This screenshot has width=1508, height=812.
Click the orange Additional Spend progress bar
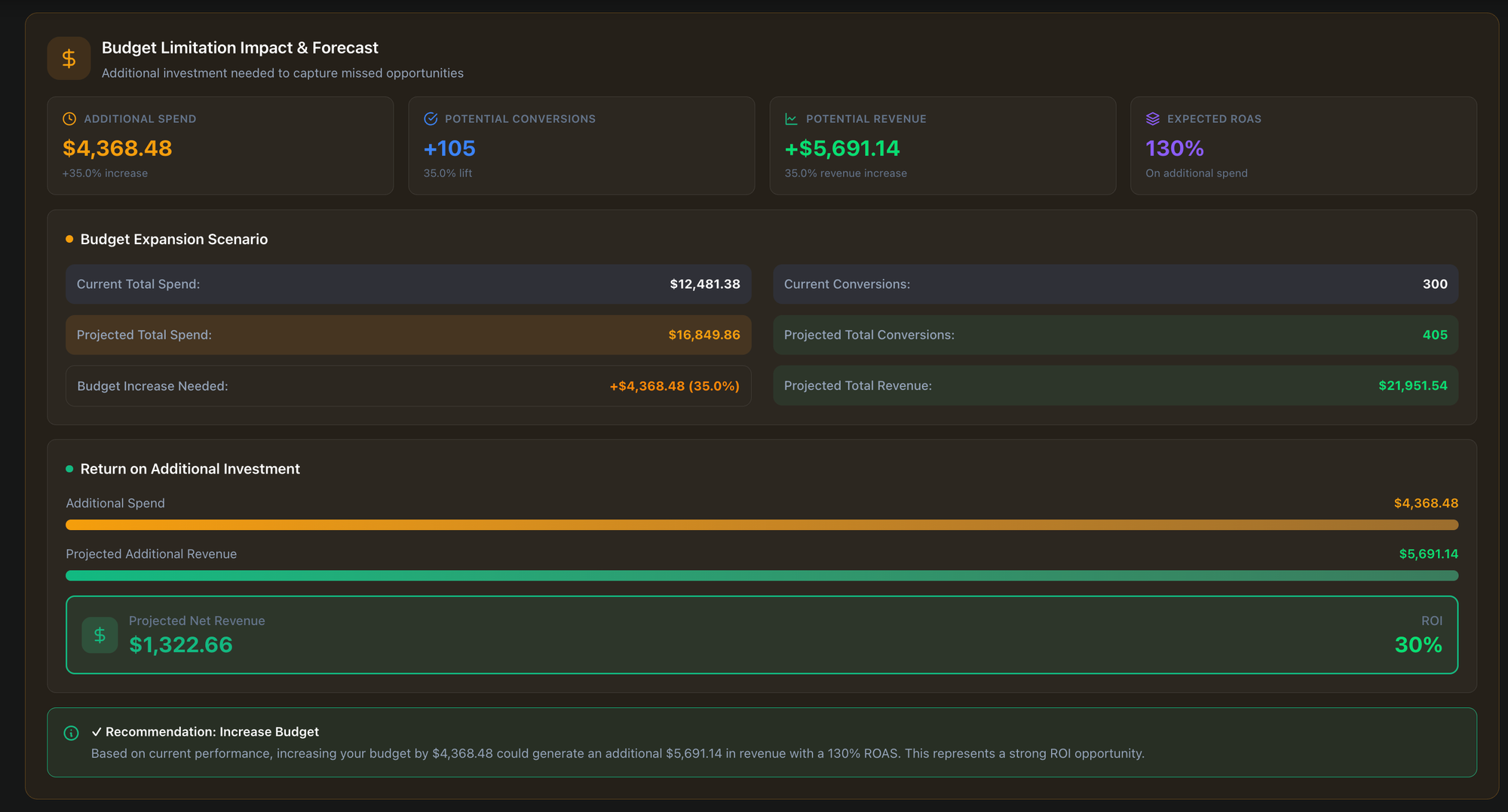[x=762, y=525]
